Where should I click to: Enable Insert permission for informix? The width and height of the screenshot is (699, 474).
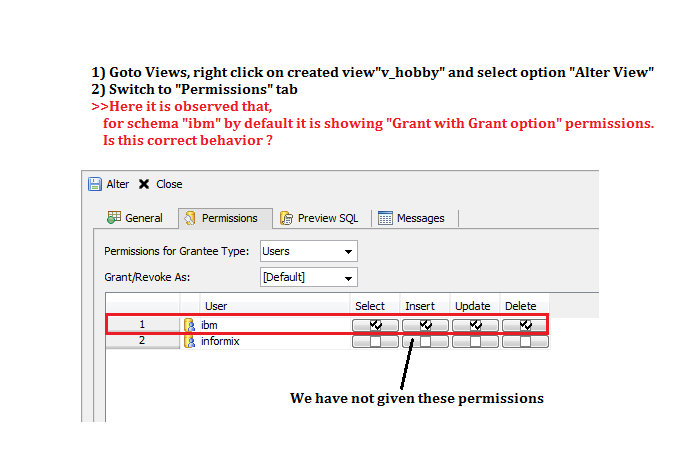click(x=425, y=341)
